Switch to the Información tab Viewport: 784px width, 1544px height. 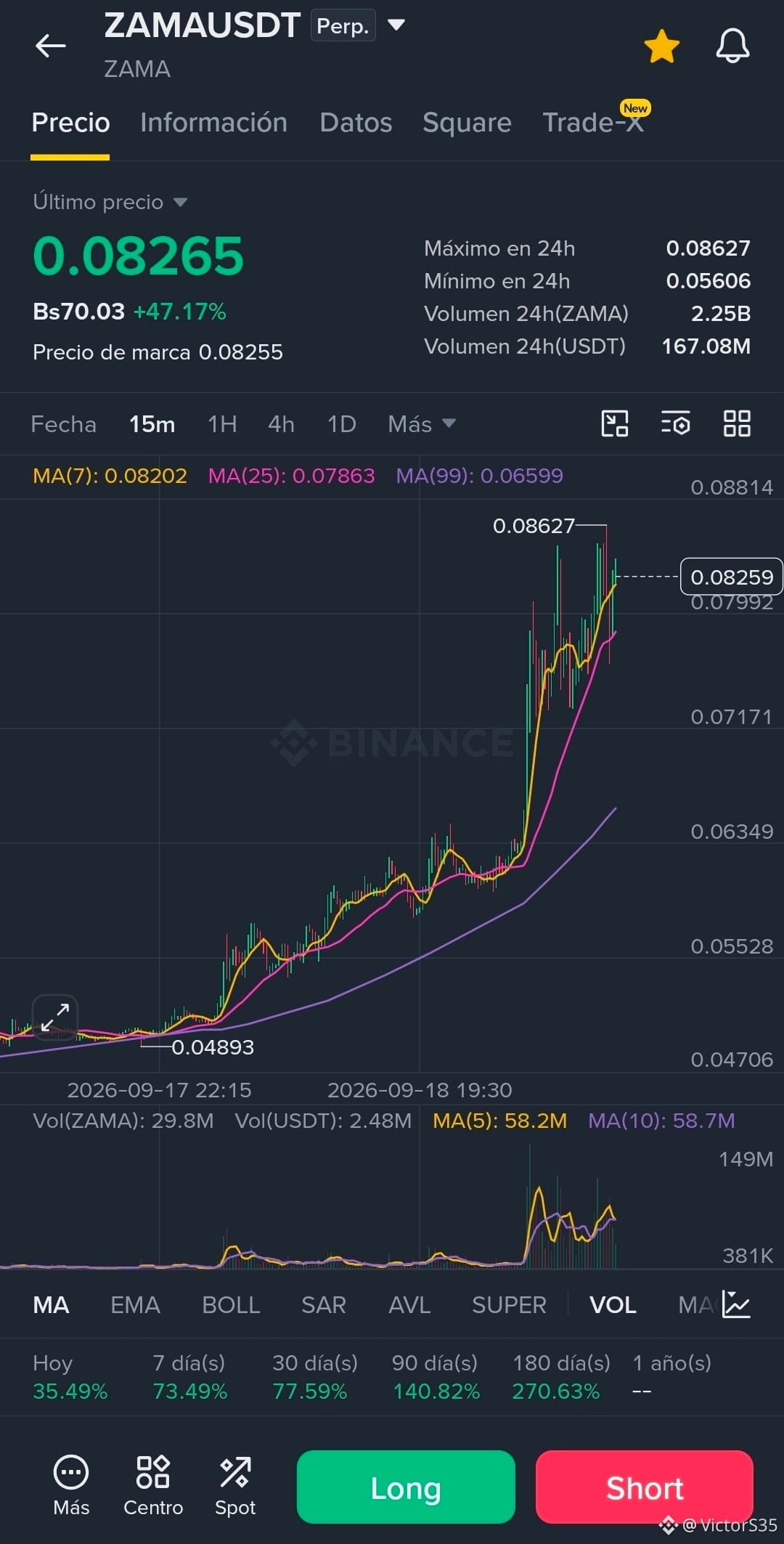213,123
